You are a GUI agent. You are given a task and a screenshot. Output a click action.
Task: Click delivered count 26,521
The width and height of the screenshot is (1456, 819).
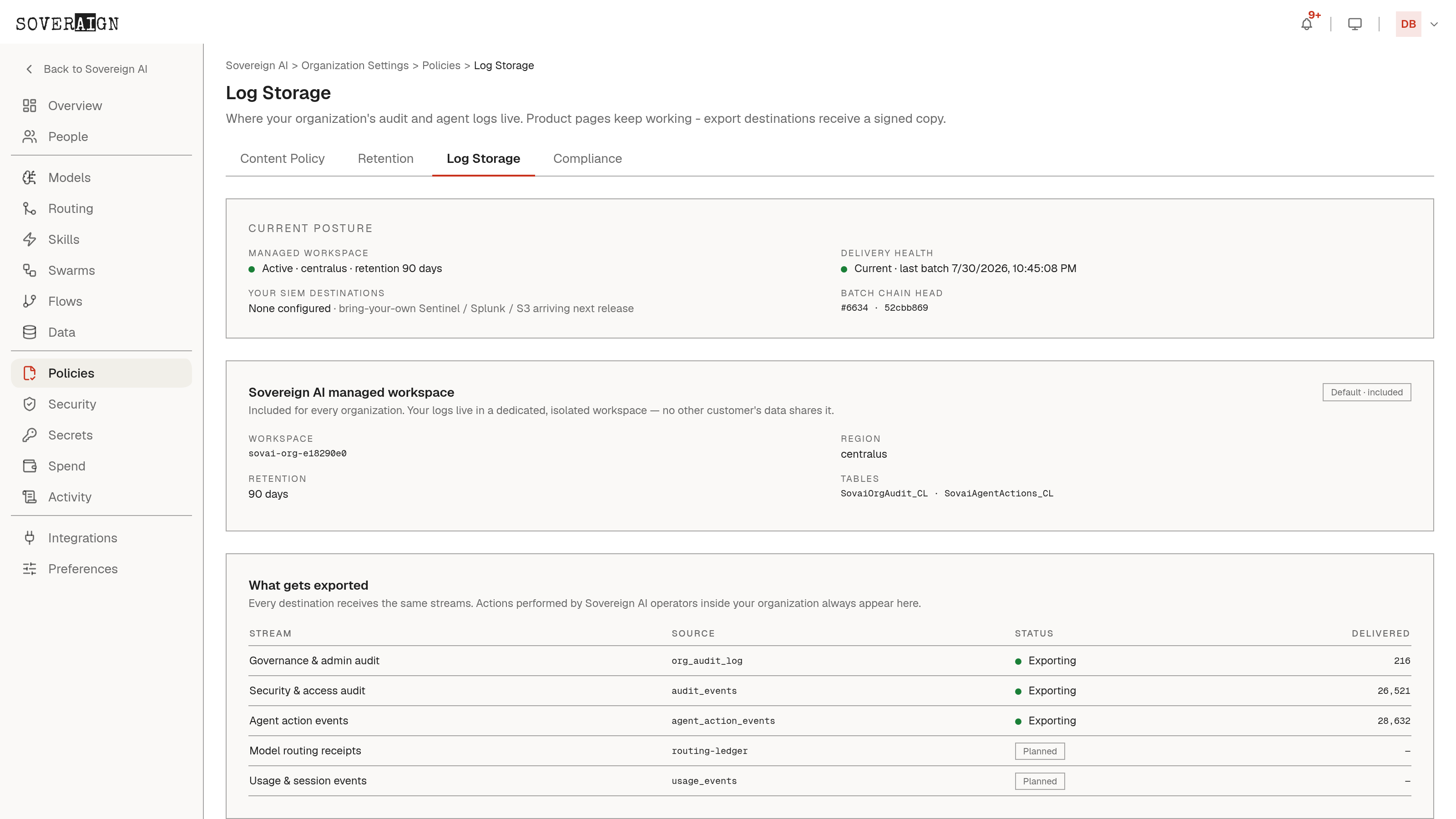[x=1393, y=691]
